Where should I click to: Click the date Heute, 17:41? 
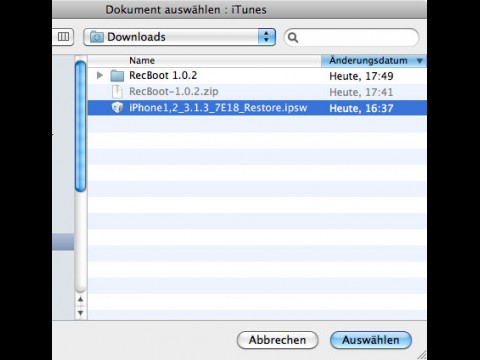coord(361,92)
